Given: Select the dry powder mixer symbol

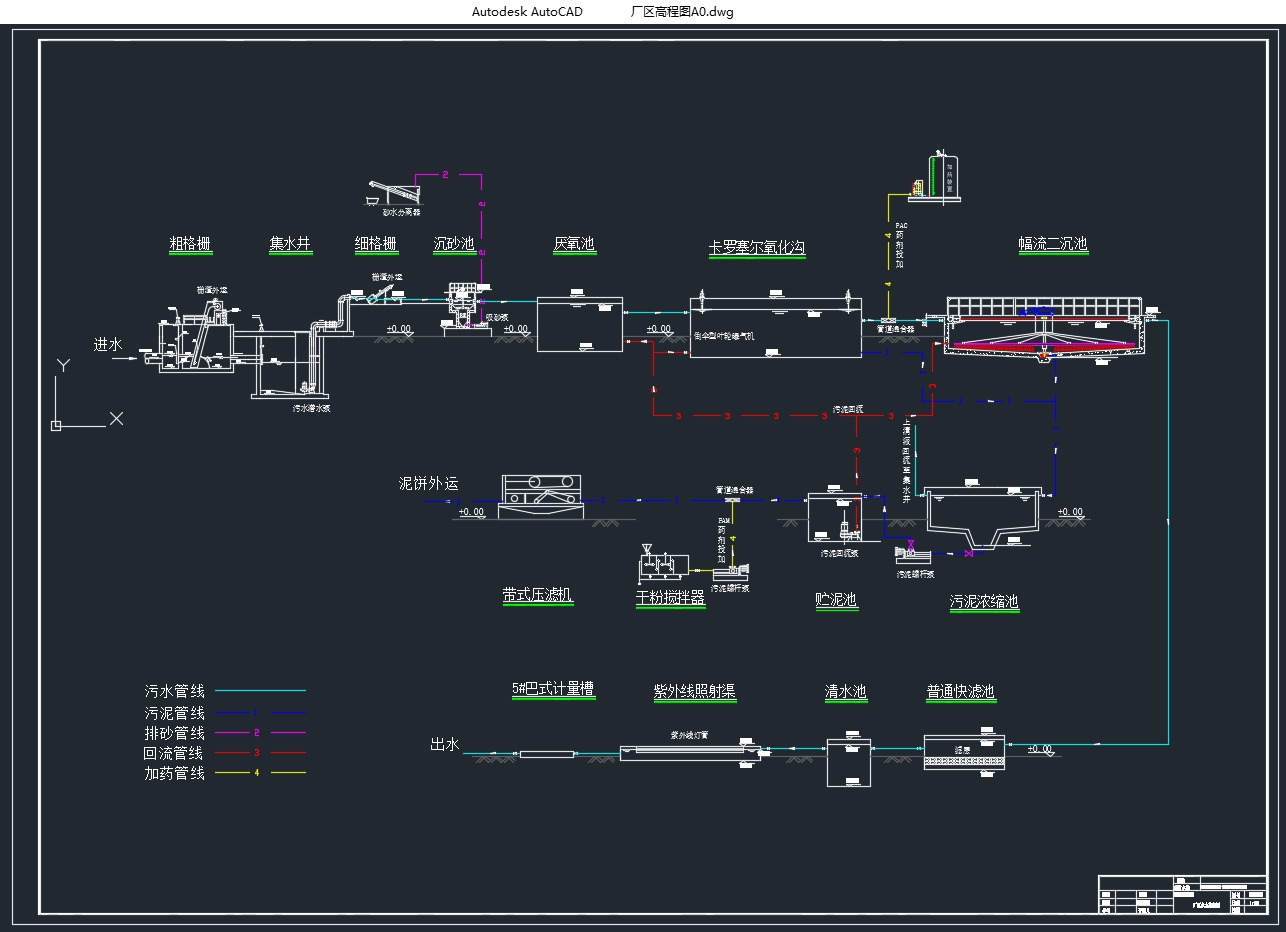Looking at the screenshot, I should pos(662,566).
